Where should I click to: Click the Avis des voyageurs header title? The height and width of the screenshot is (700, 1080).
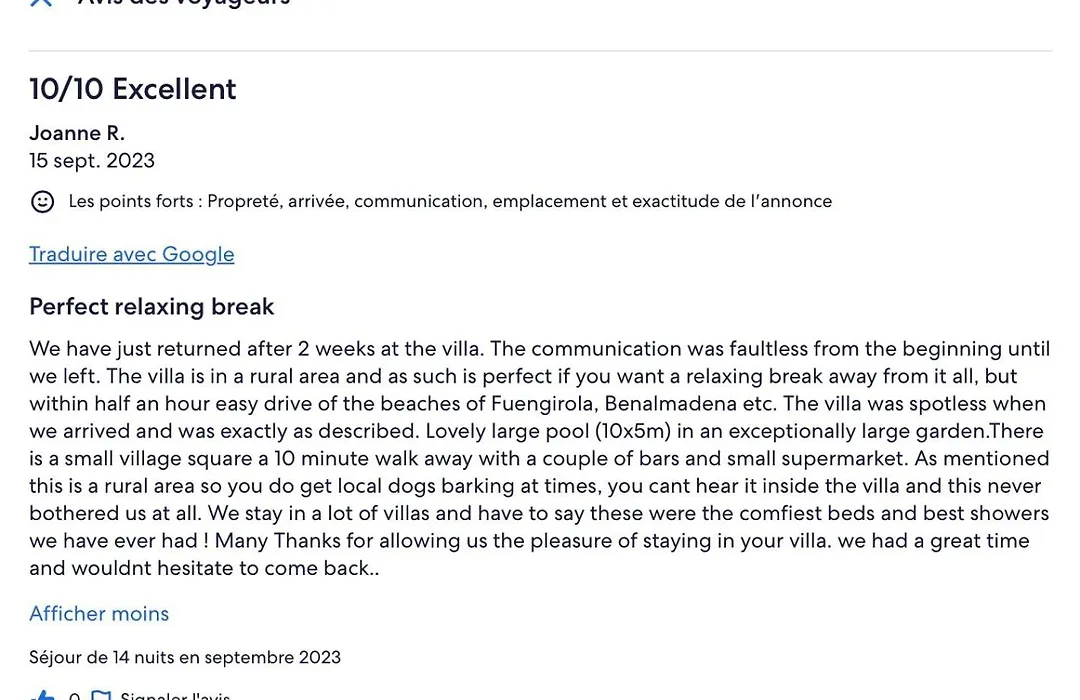pos(184,3)
